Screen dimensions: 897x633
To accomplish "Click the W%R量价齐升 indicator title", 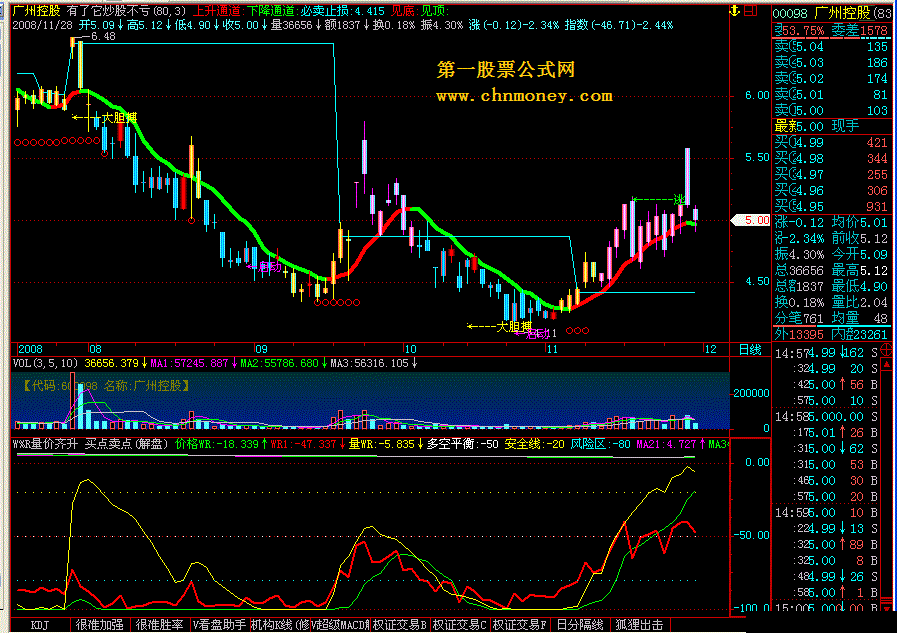I will pyautogui.click(x=45, y=444).
